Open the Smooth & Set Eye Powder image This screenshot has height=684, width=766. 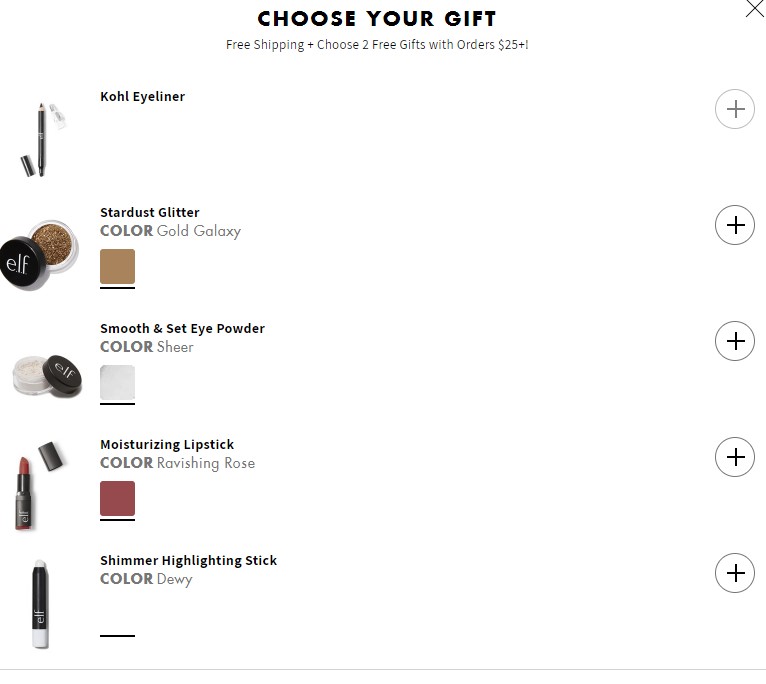47,376
